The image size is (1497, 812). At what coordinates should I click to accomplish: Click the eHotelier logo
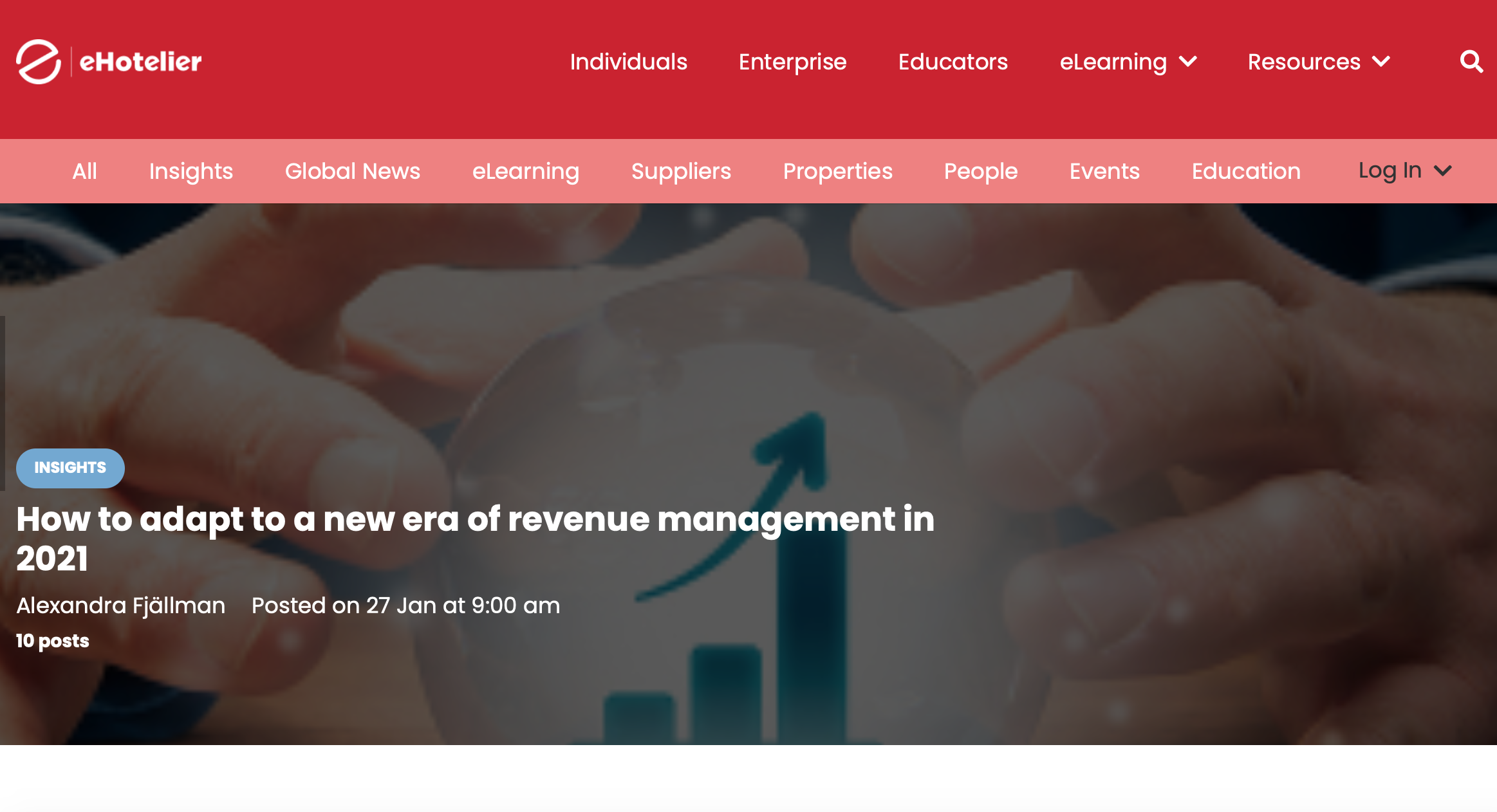109,62
